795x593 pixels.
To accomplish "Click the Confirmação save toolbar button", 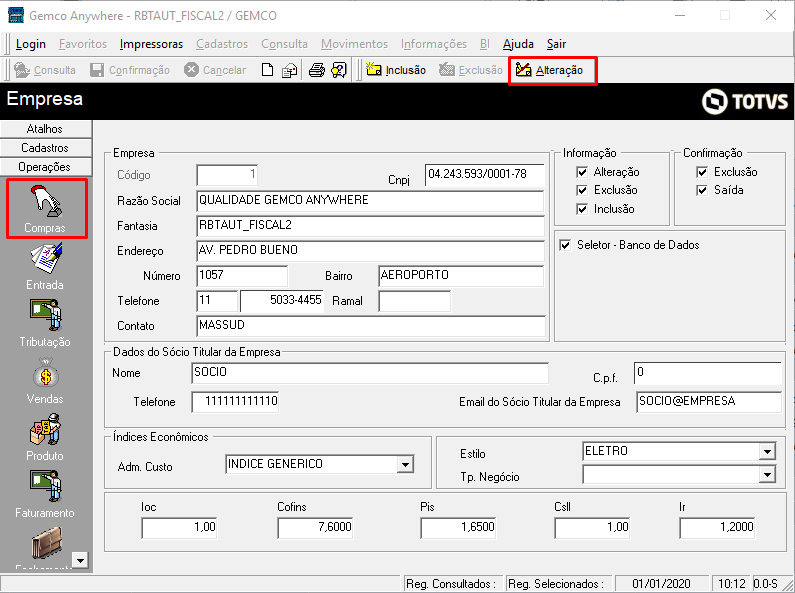I will click(130, 70).
